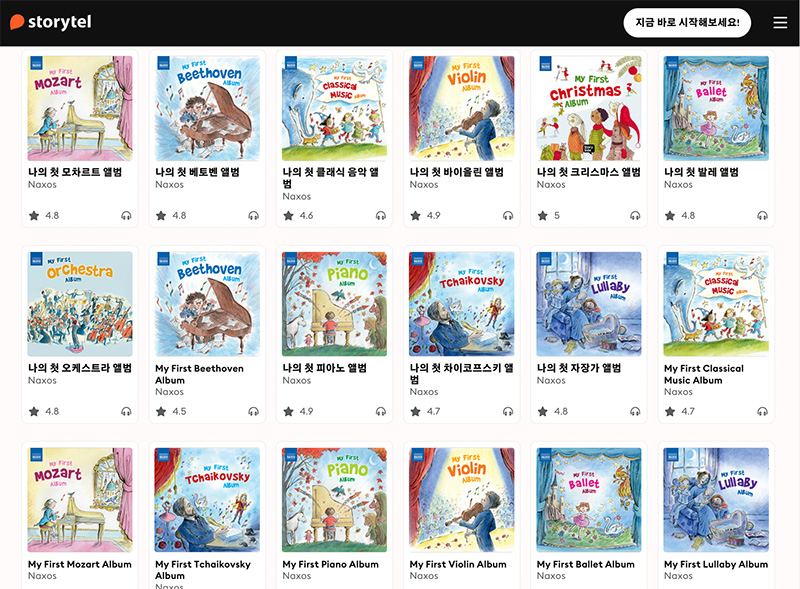The image size is (800, 589).
Task: Click headphones icon on 나의 첫 크리스마스 앨범 card
Action: pyautogui.click(x=635, y=215)
